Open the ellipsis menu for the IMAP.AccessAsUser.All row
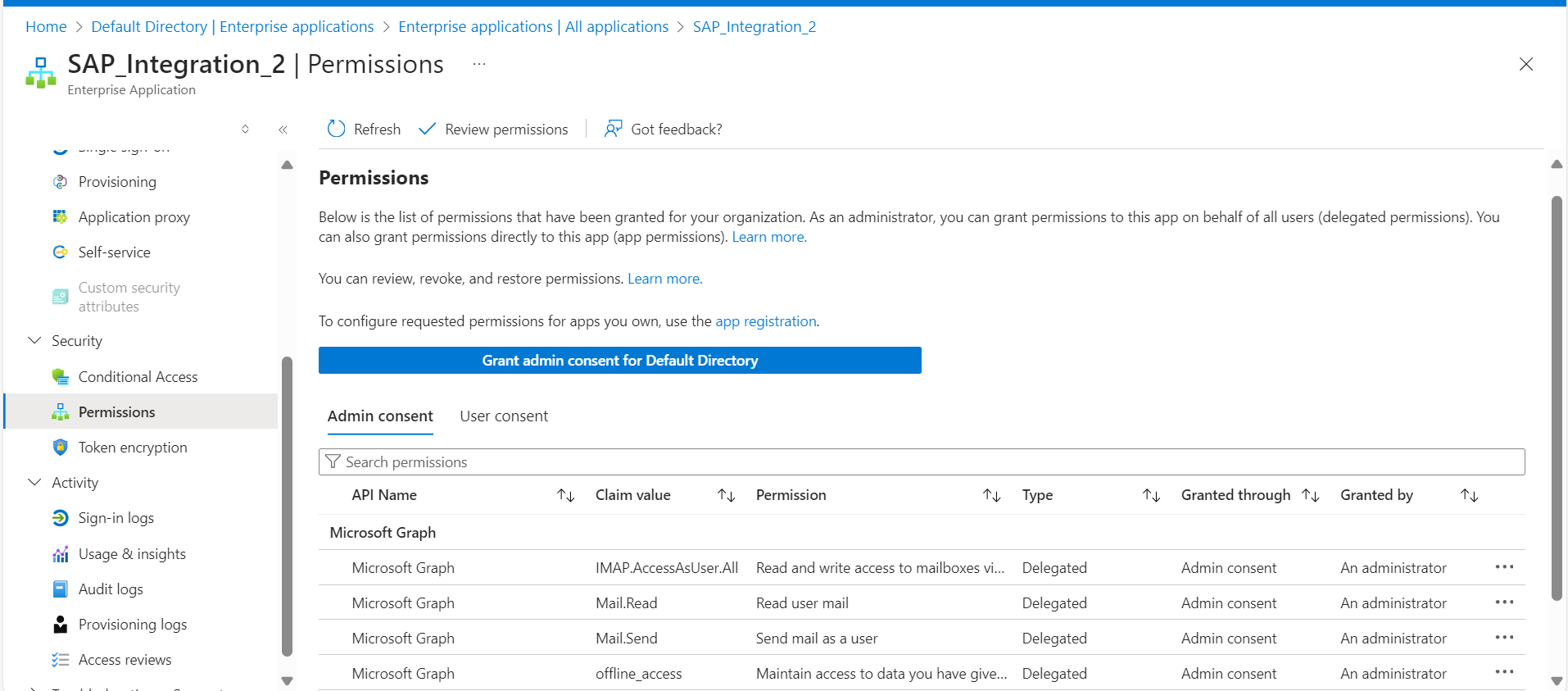1568x691 pixels. tap(1504, 567)
